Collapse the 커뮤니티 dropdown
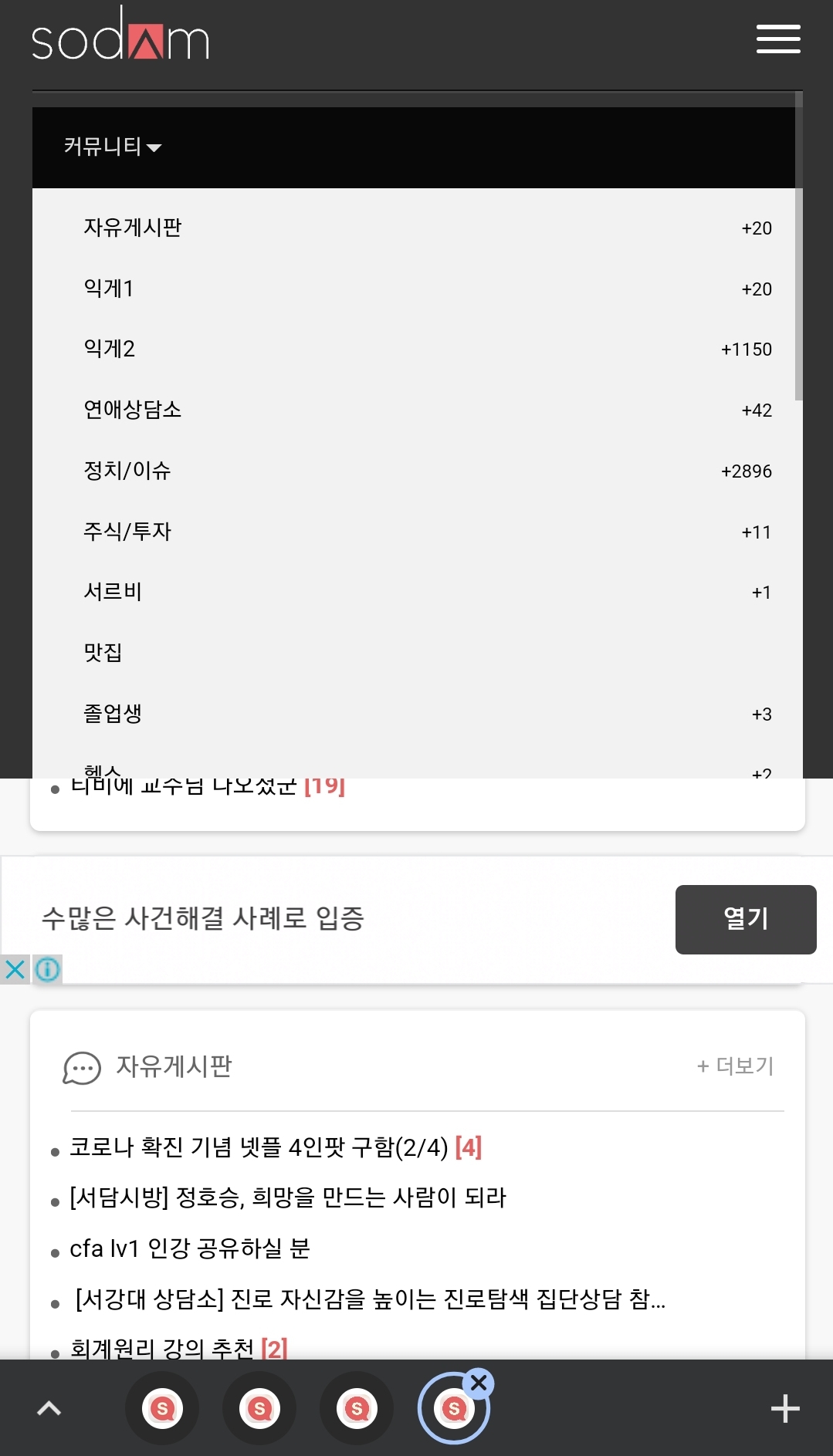 113,147
